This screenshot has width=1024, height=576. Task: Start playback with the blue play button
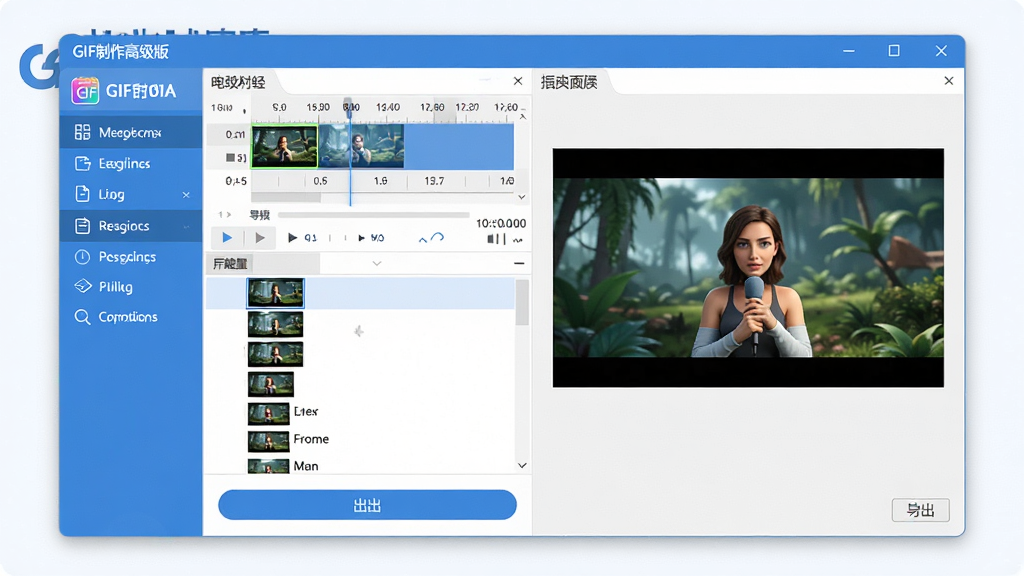coord(227,238)
